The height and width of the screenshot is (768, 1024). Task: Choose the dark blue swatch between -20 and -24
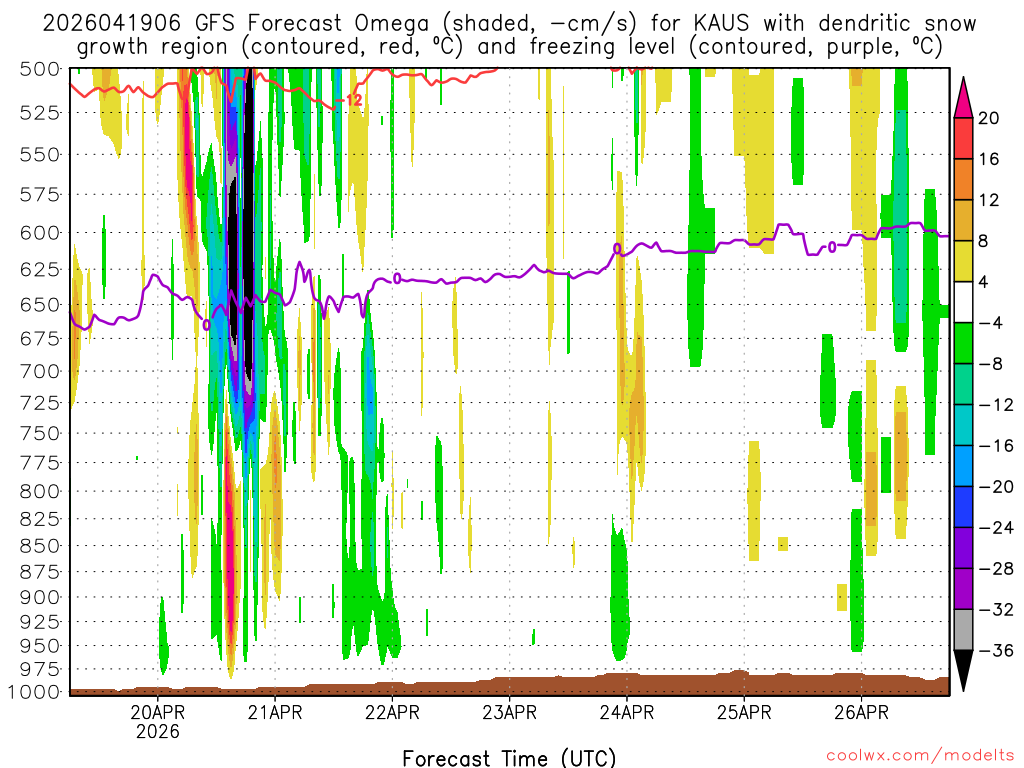point(964,507)
